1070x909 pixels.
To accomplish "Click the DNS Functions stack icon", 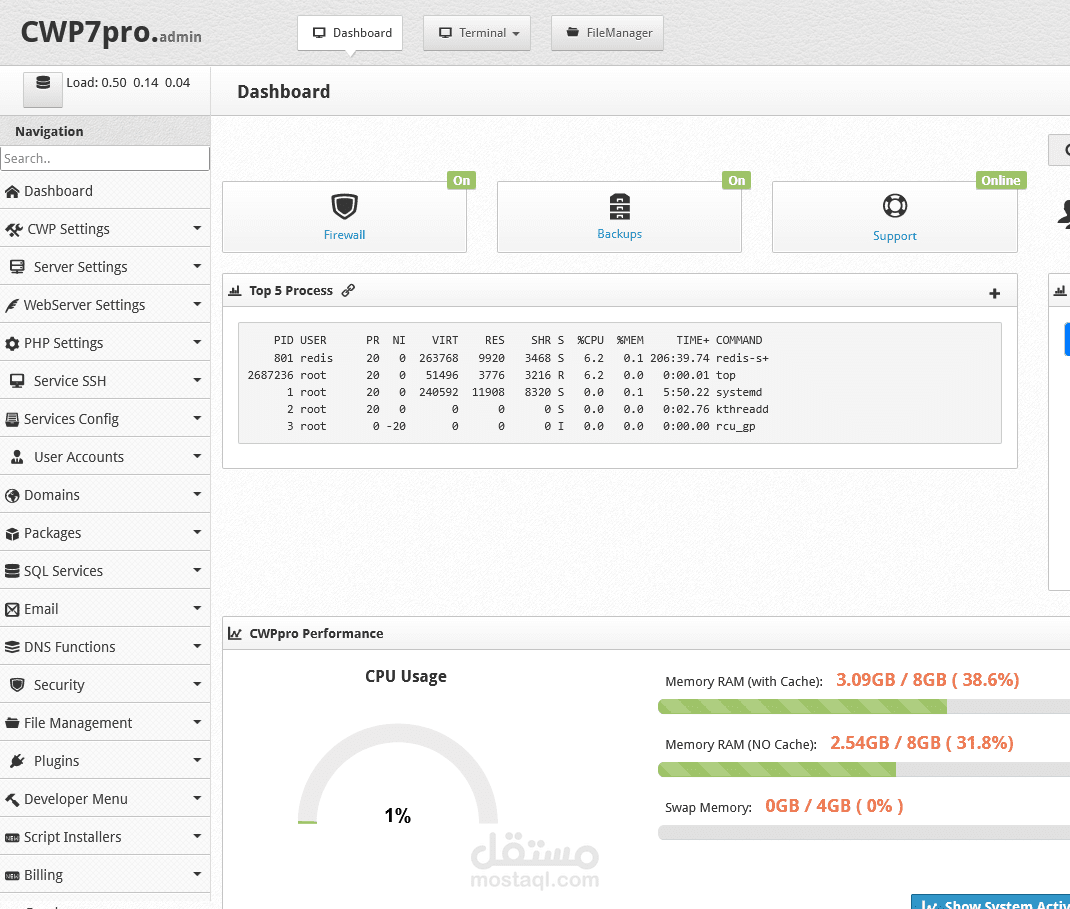I will click(x=12, y=647).
